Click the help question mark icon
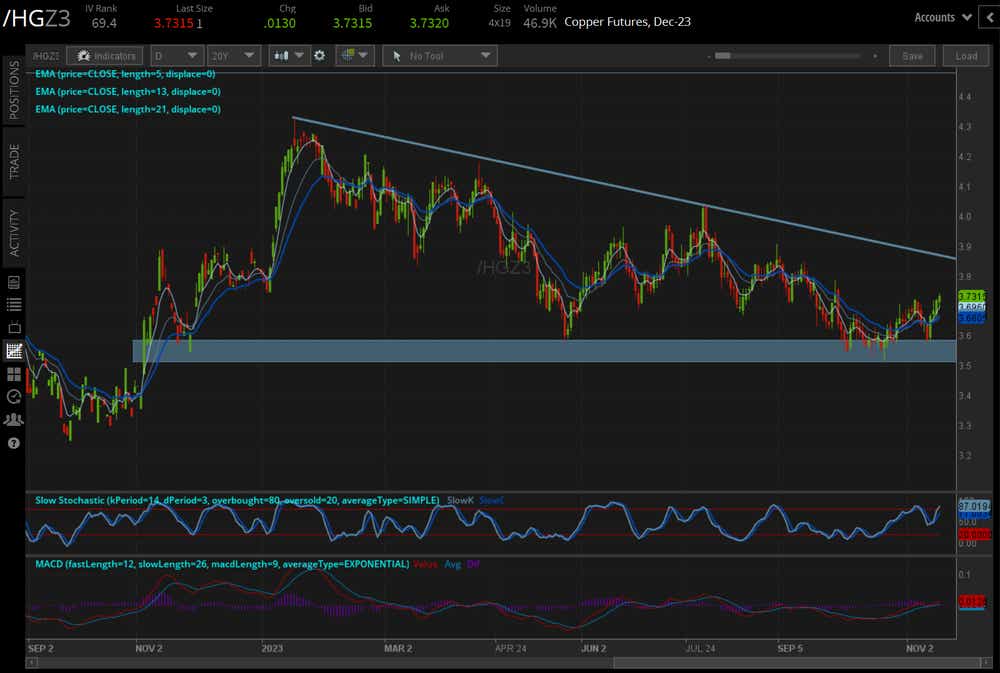Image resolution: width=1000 pixels, height=673 pixels. (x=14, y=442)
